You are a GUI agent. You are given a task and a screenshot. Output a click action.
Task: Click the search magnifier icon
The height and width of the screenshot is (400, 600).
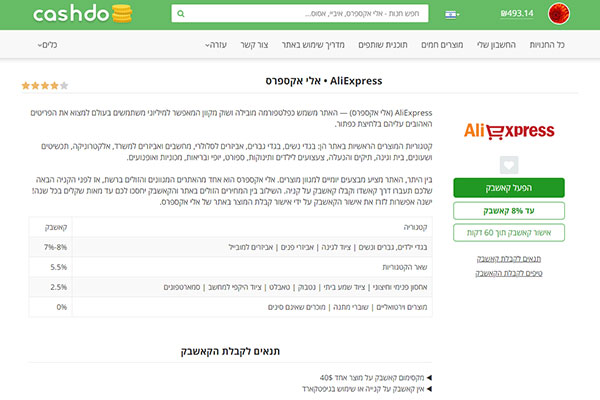[181, 14]
